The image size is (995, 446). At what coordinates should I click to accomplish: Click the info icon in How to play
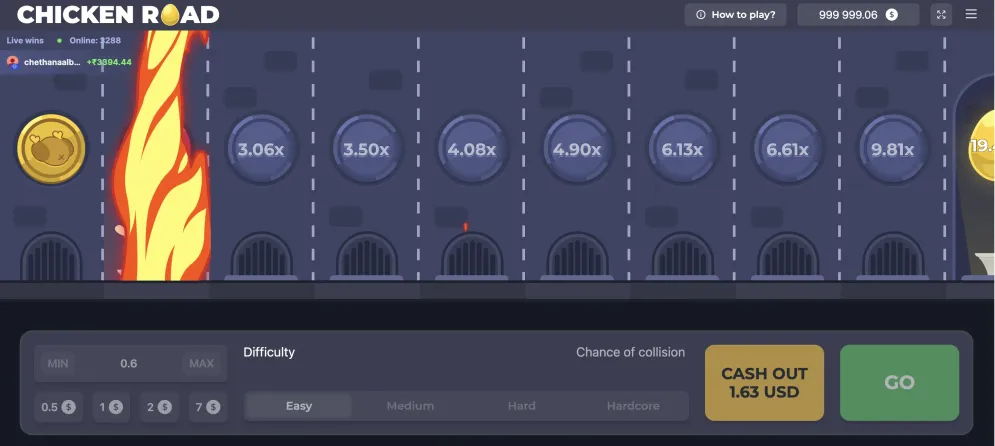click(701, 15)
